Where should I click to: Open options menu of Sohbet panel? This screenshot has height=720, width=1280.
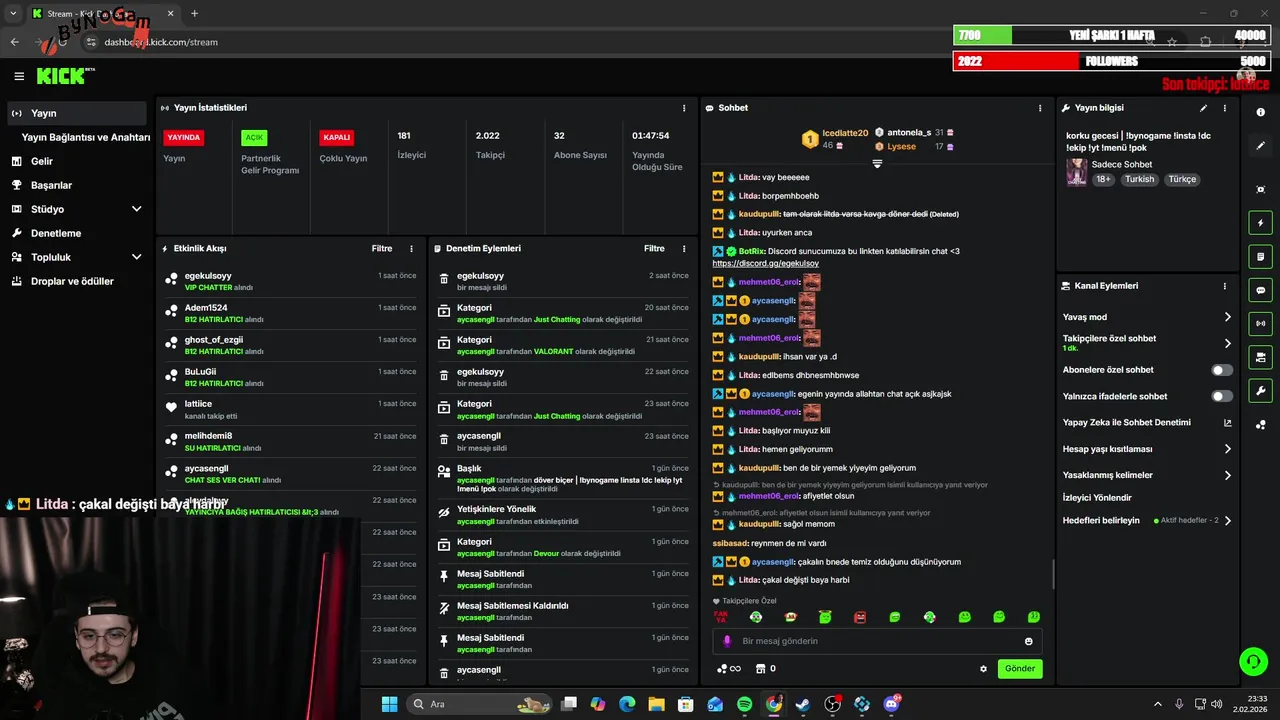click(x=1040, y=108)
